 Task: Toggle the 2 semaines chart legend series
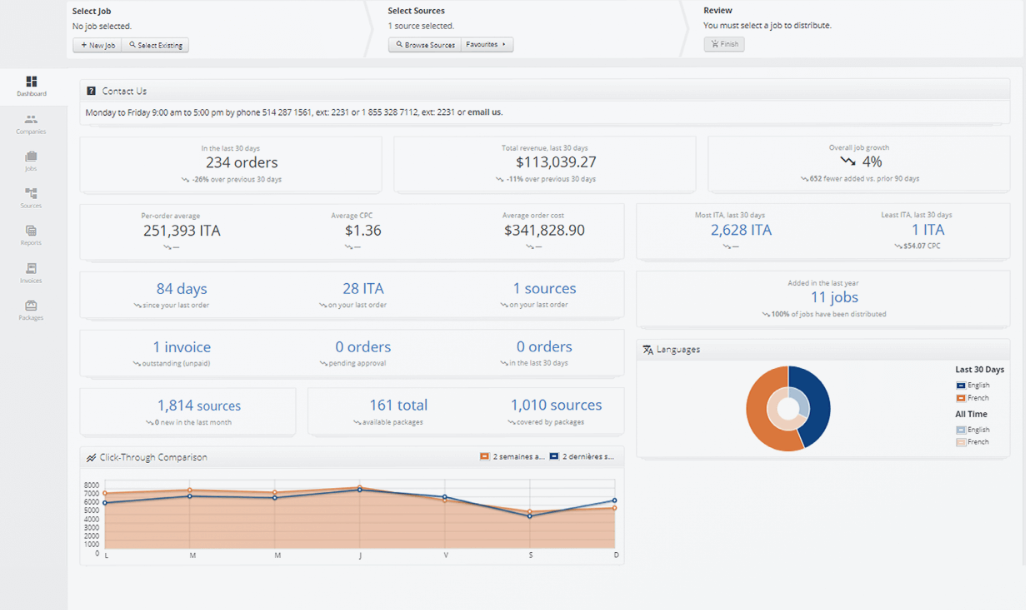pyautogui.click(x=512, y=457)
